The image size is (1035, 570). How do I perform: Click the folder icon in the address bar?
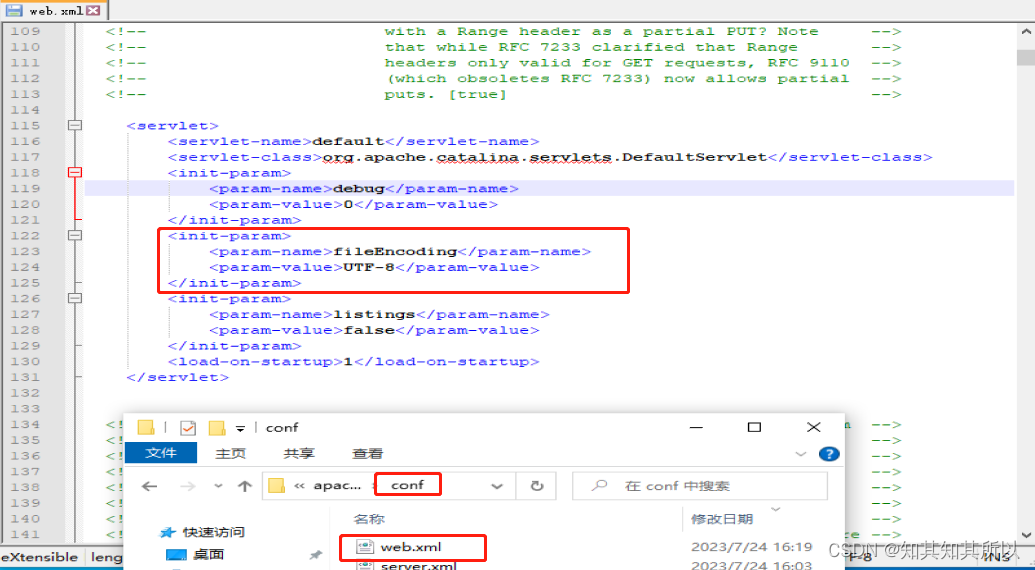point(277,486)
